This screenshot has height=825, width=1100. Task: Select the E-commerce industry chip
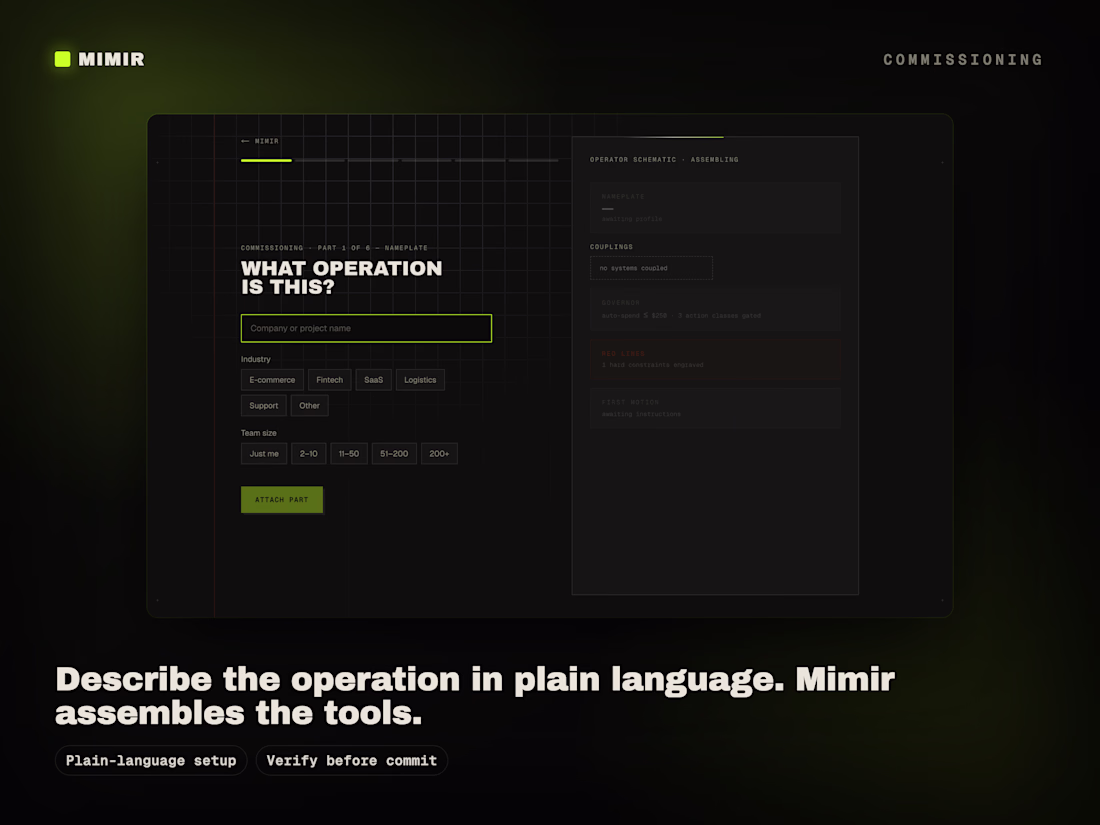pyautogui.click(x=272, y=380)
